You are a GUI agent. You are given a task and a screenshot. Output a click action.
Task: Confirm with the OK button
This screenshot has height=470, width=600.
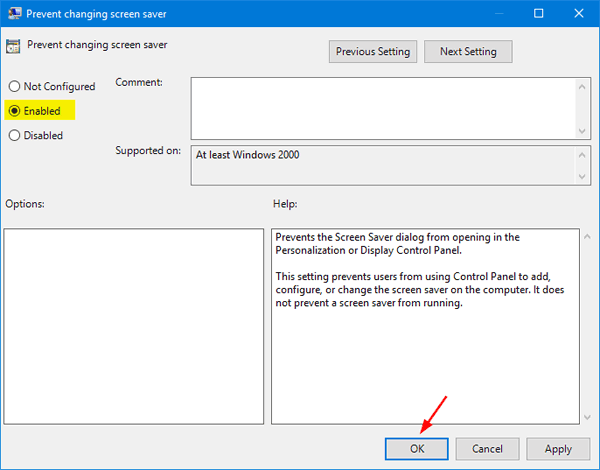(417, 449)
